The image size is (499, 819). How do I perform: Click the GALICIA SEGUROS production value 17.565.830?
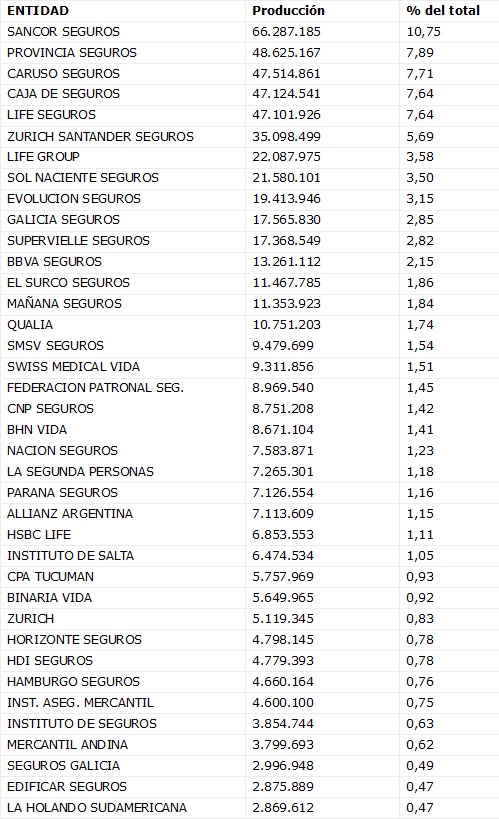pos(286,220)
